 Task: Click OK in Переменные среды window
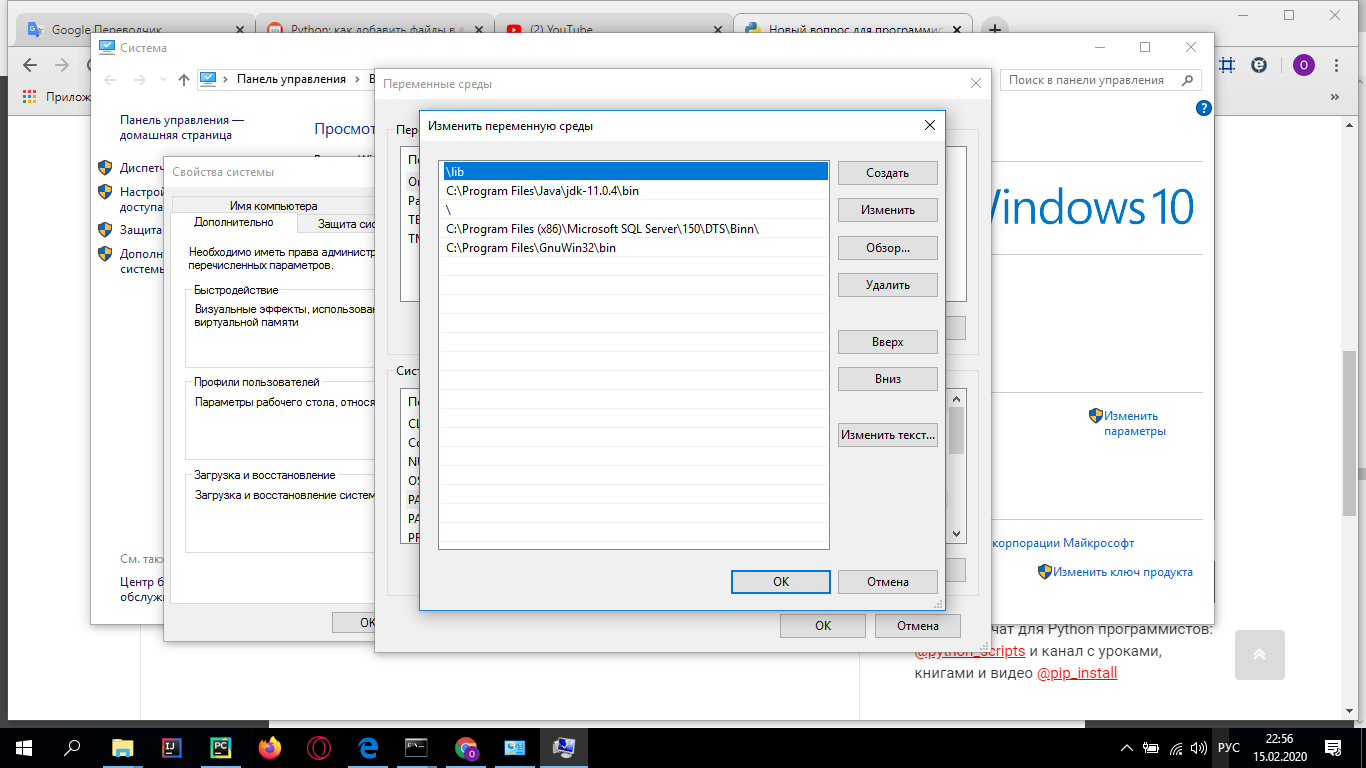click(x=823, y=626)
